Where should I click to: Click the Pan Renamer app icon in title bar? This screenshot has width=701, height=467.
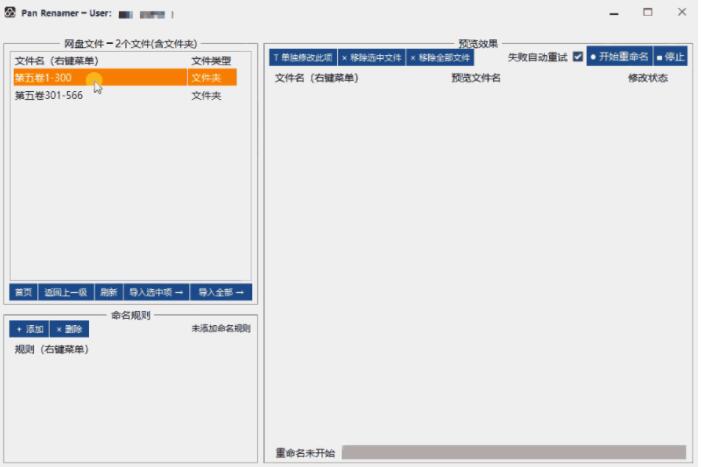(x=10, y=13)
